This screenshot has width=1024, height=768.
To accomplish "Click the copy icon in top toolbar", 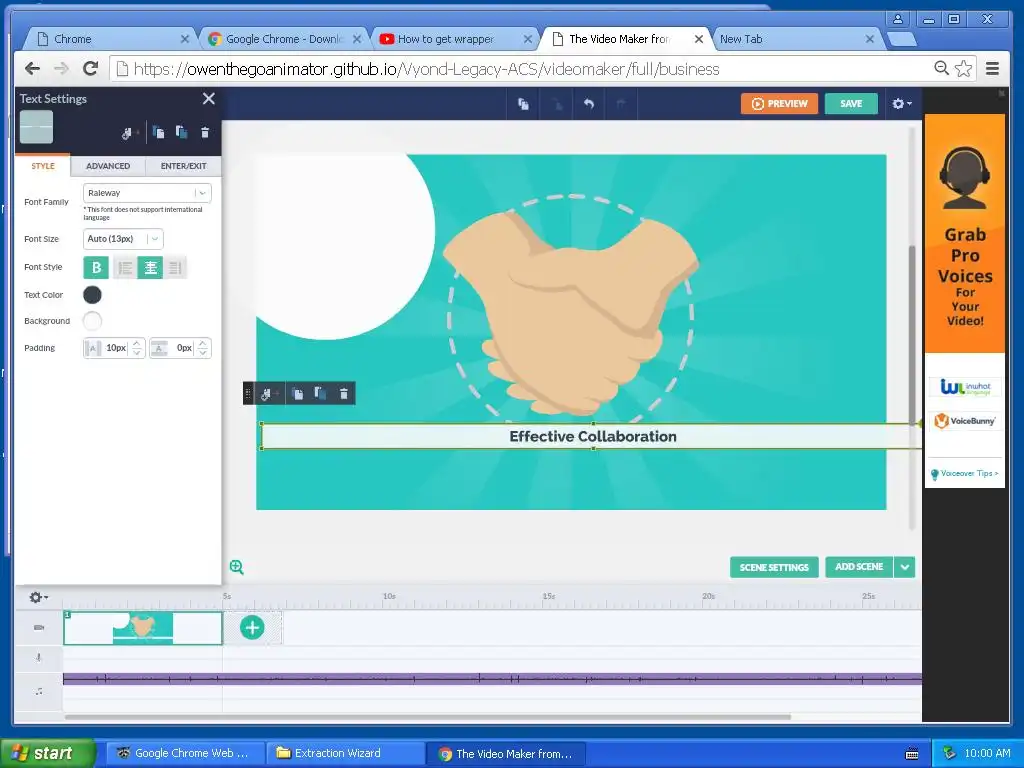I will 523,104.
